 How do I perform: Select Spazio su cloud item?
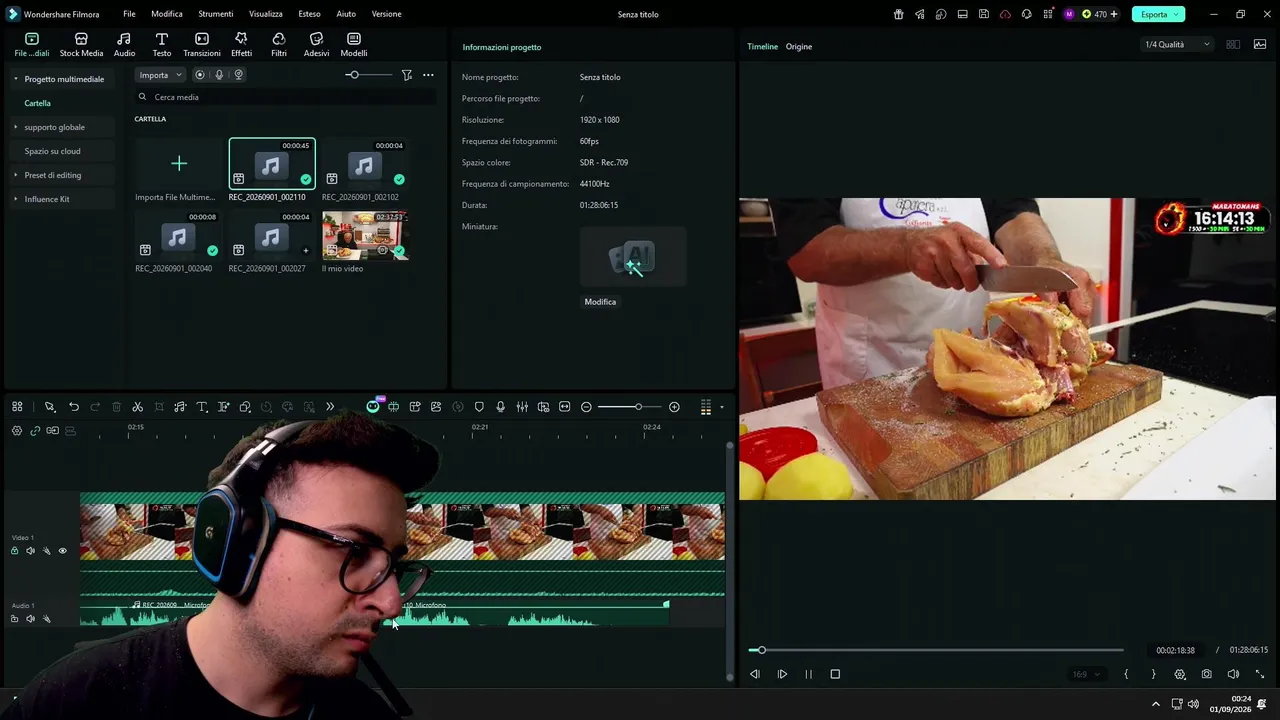tap(52, 151)
